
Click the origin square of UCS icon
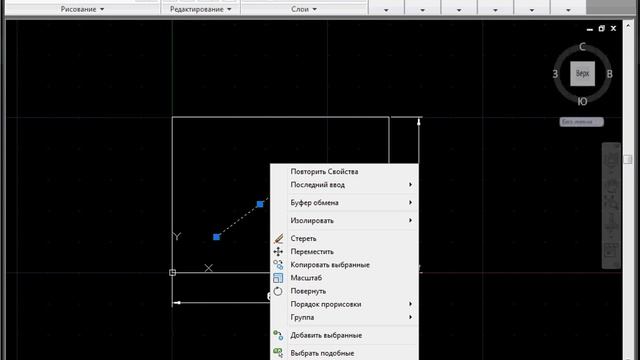click(x=172, y=272)
